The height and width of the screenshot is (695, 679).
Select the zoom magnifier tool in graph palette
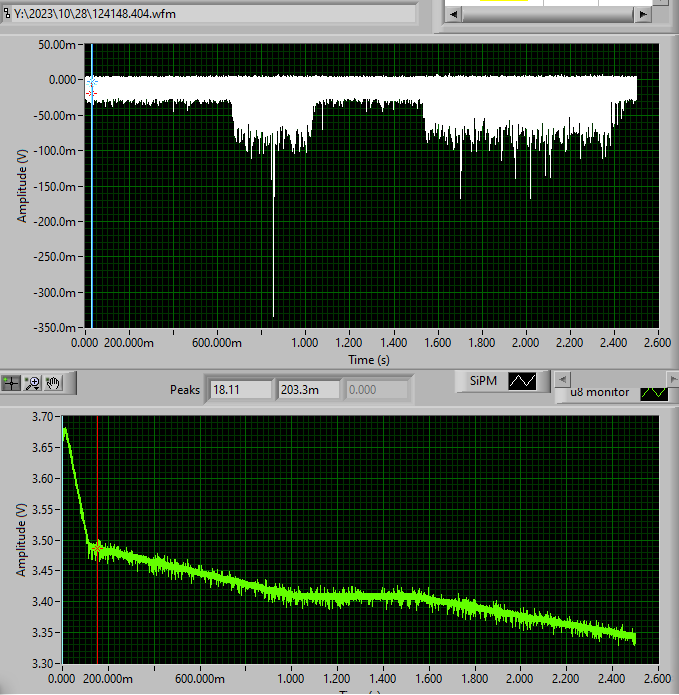32,383
